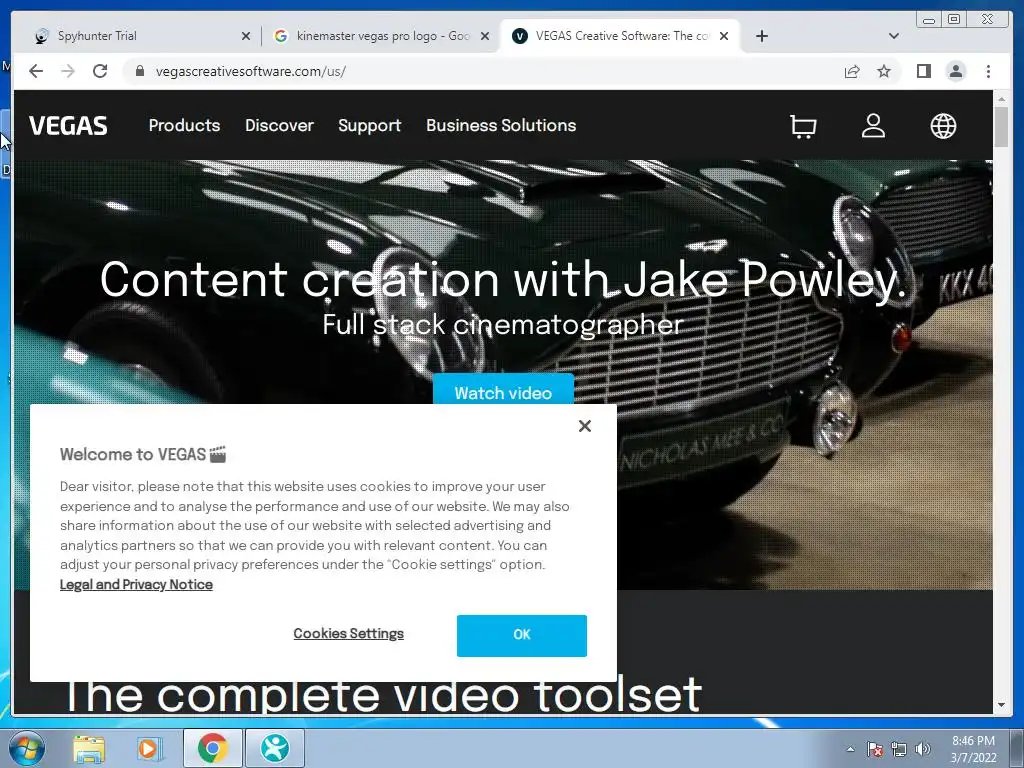Open a new tab with plus button
The width and height of the screenshot is (1024, 768).
coord(761,36)
